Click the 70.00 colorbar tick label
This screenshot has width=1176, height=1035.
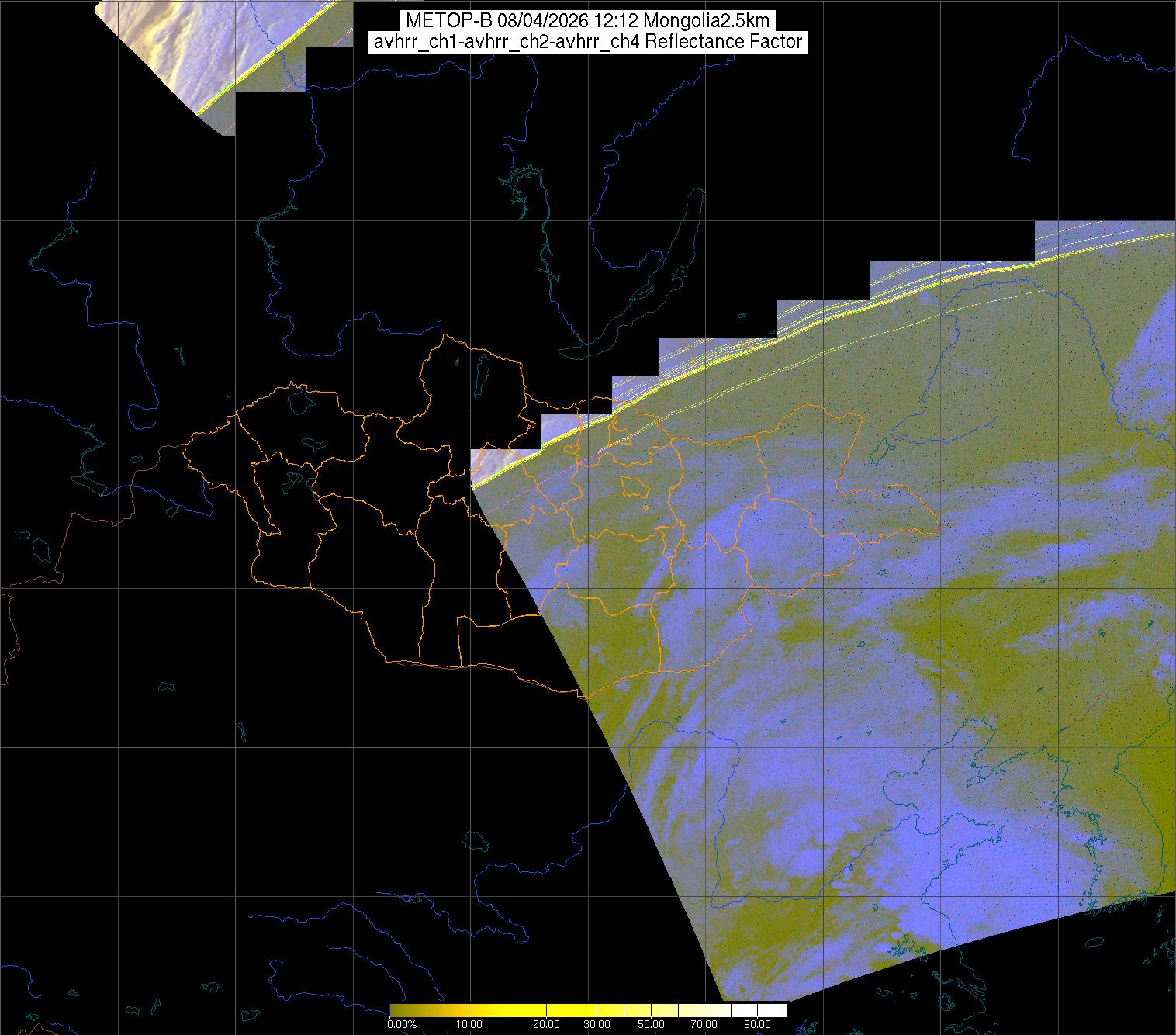[x=704, y=1025]
